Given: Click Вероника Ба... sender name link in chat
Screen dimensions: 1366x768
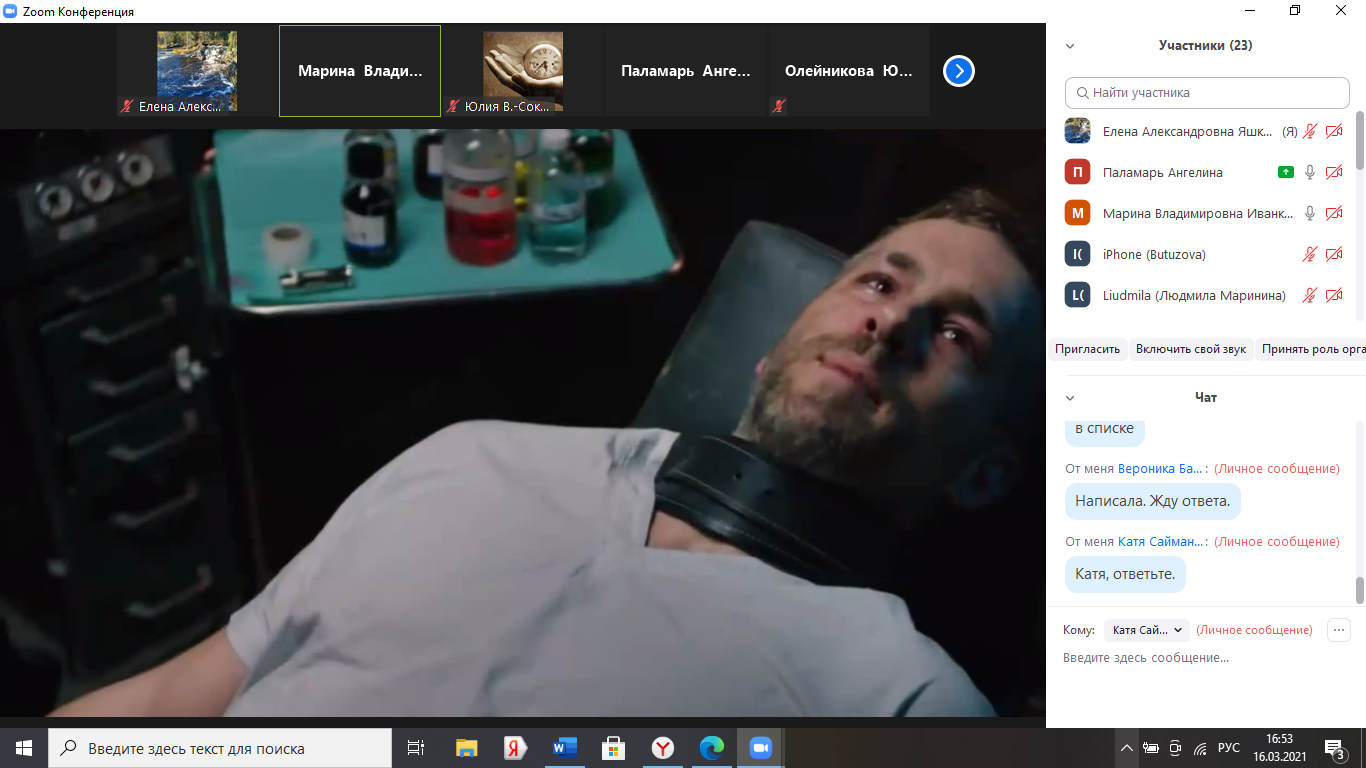Looking at the screenshot, I should [1160, 468].
